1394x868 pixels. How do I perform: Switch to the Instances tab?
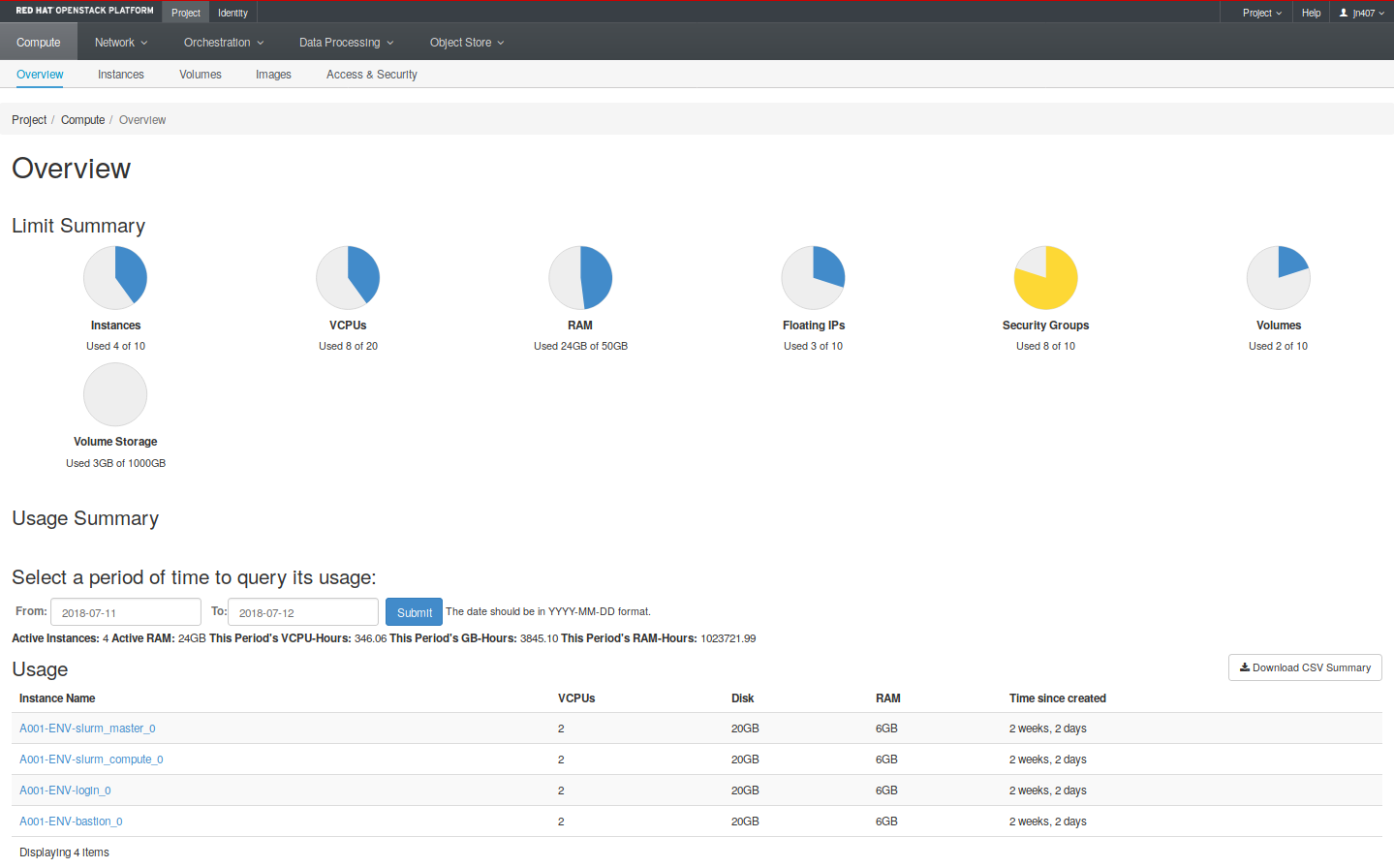pos(121,75)
